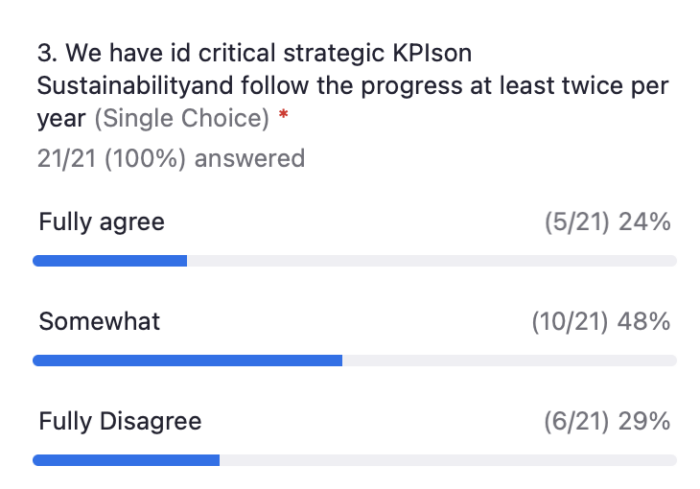Click blue filled part of Fully Disagree bar
700x489 pixels.
(126, 460)
